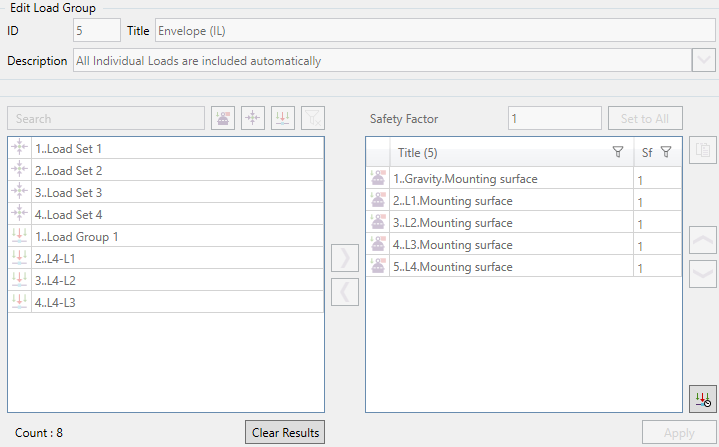This screenshot has width=719, height=447.
Task: Click the load set filter icon
Action: click(253, 118)
